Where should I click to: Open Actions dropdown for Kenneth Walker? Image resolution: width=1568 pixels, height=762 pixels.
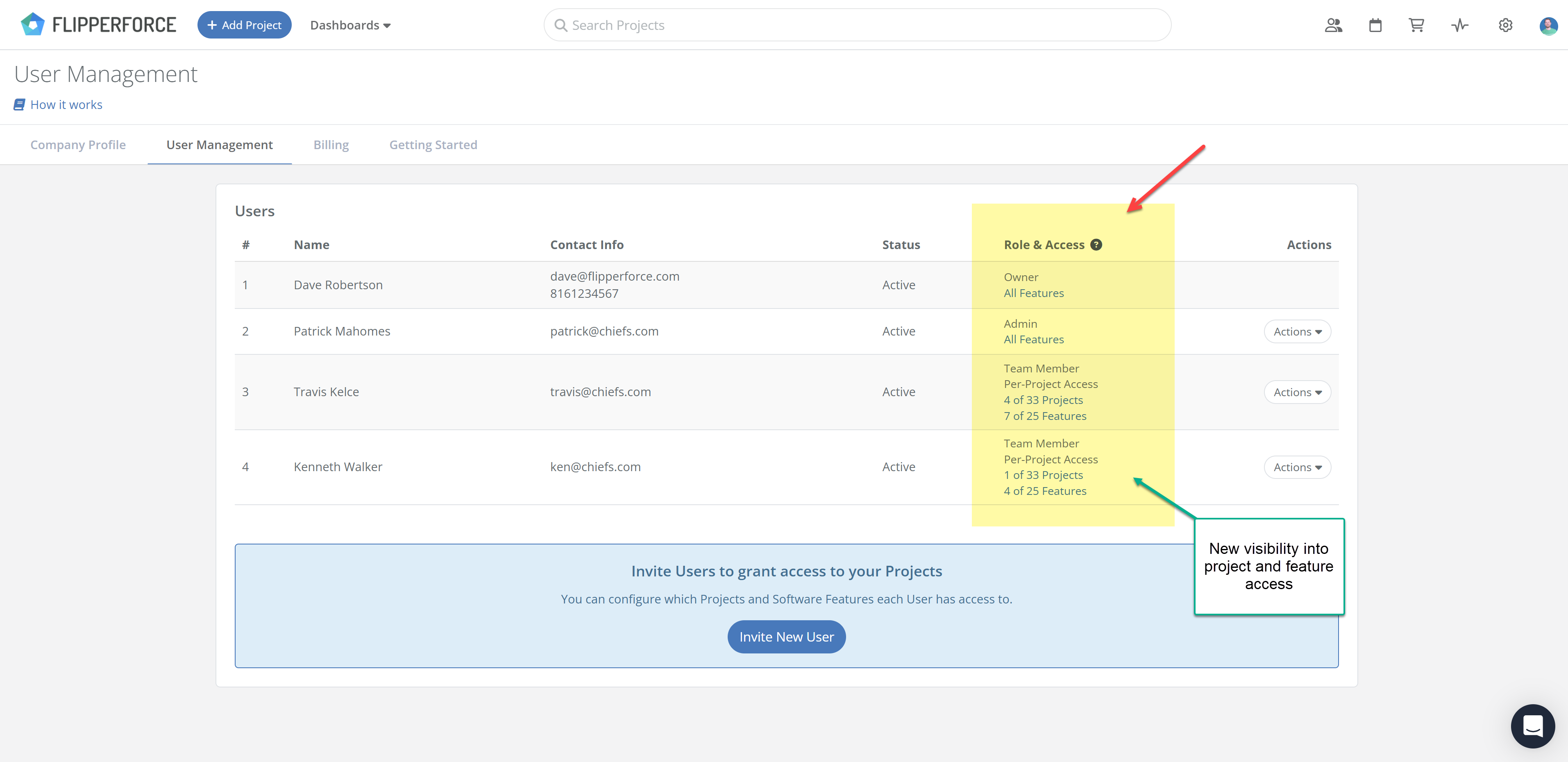click(x=1297, y=467)
